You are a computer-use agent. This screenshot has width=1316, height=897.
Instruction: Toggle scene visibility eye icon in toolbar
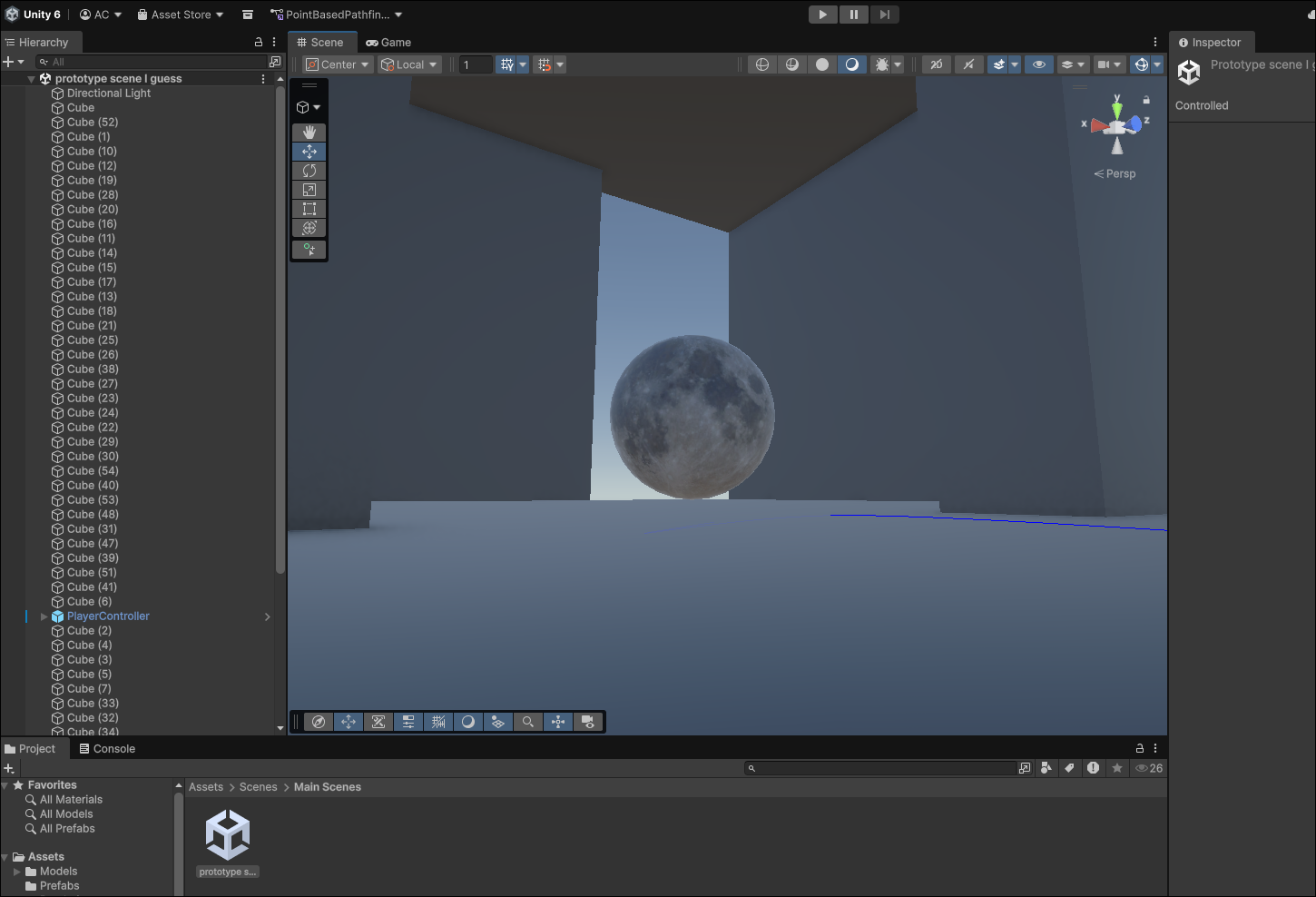click(x=1039, y=64)
